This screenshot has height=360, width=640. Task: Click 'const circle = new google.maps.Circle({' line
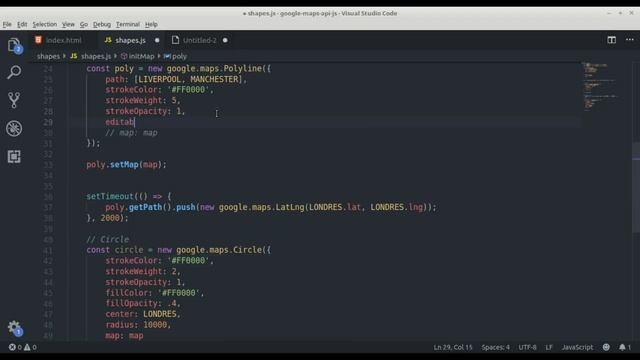[x=178, y=250]
